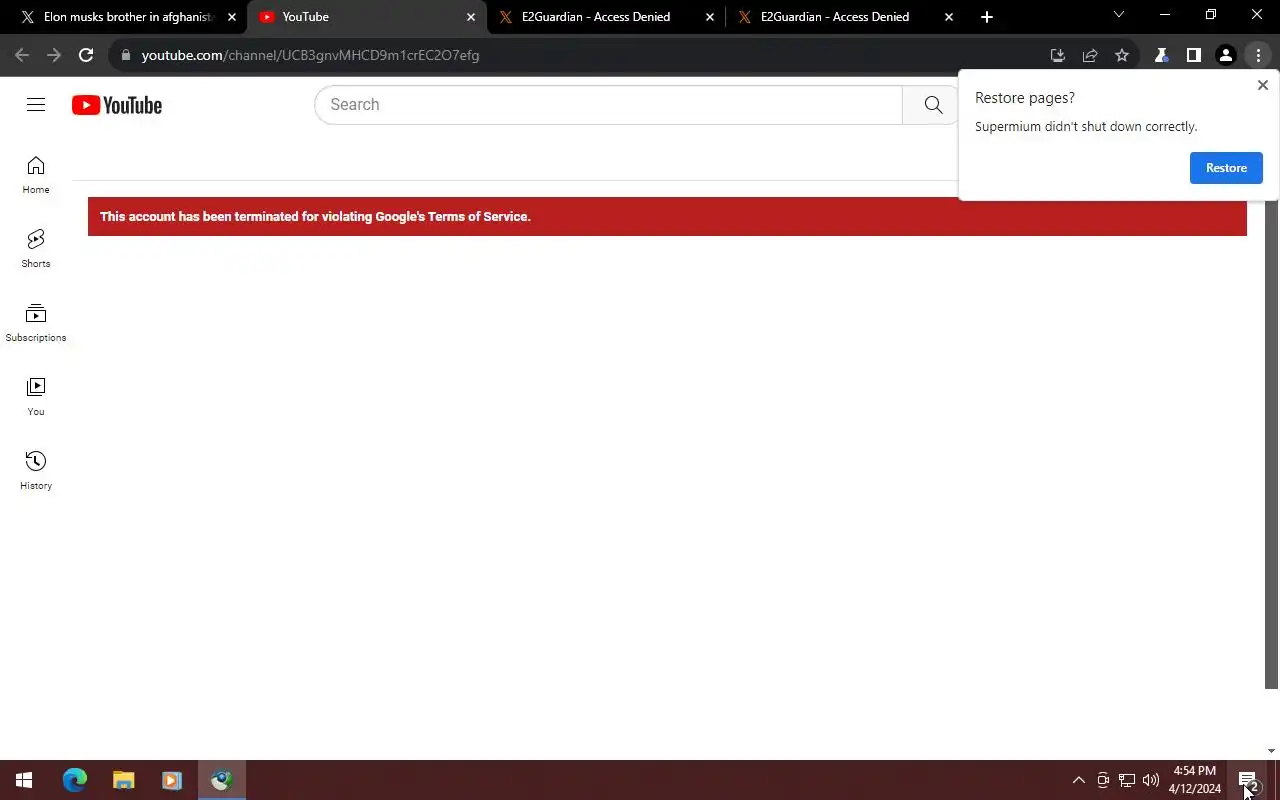The height and width of the screenshot is (800, 1280).
Task: Open the tray icon right of hidden-icons arrow
Action: (1103, 780)
